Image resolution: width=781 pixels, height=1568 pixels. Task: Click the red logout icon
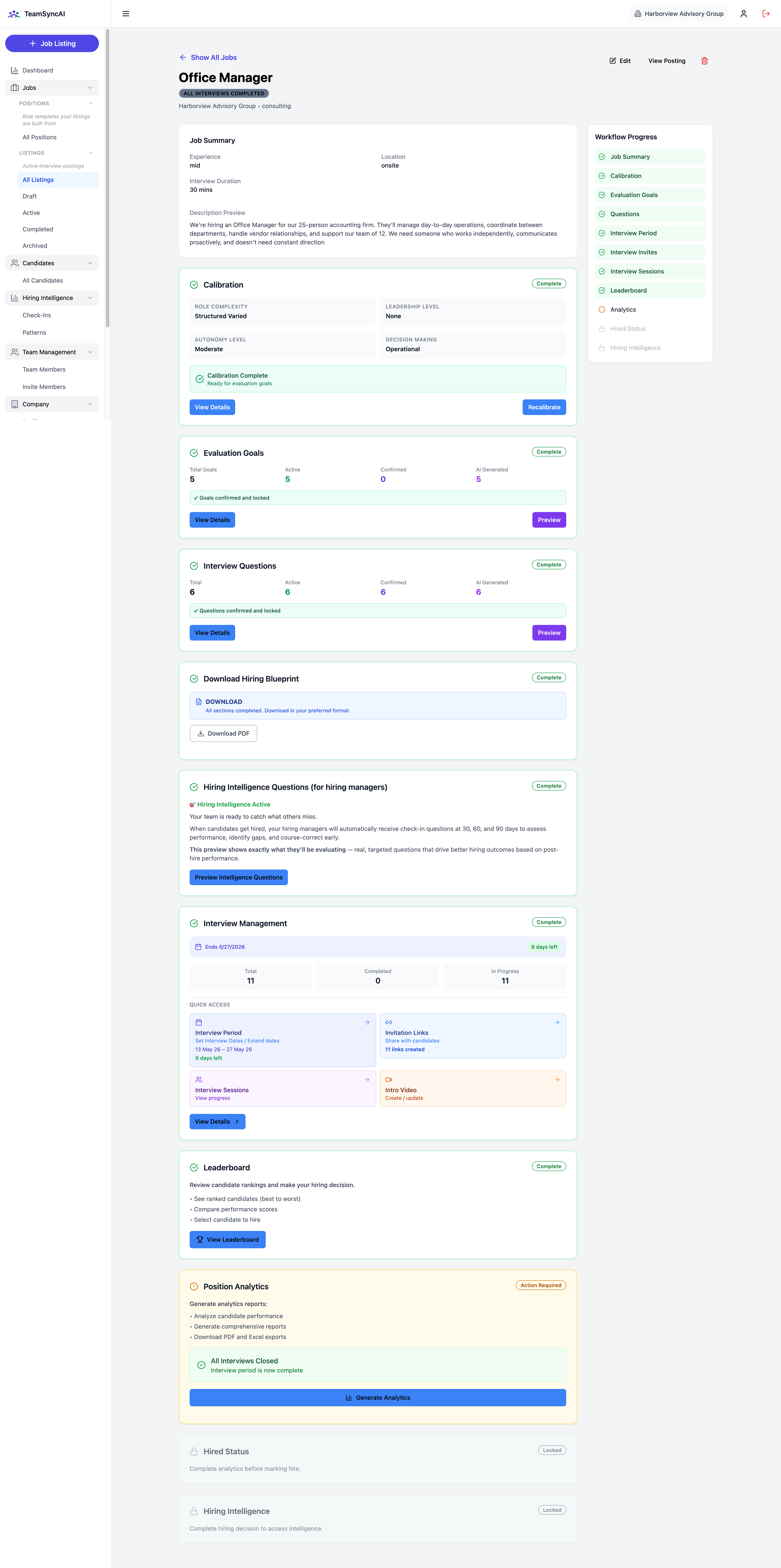766,13
